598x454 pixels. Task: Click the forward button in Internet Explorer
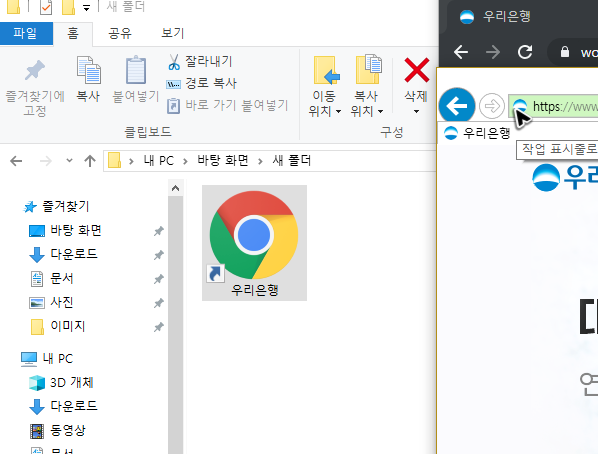click(492, 106)
